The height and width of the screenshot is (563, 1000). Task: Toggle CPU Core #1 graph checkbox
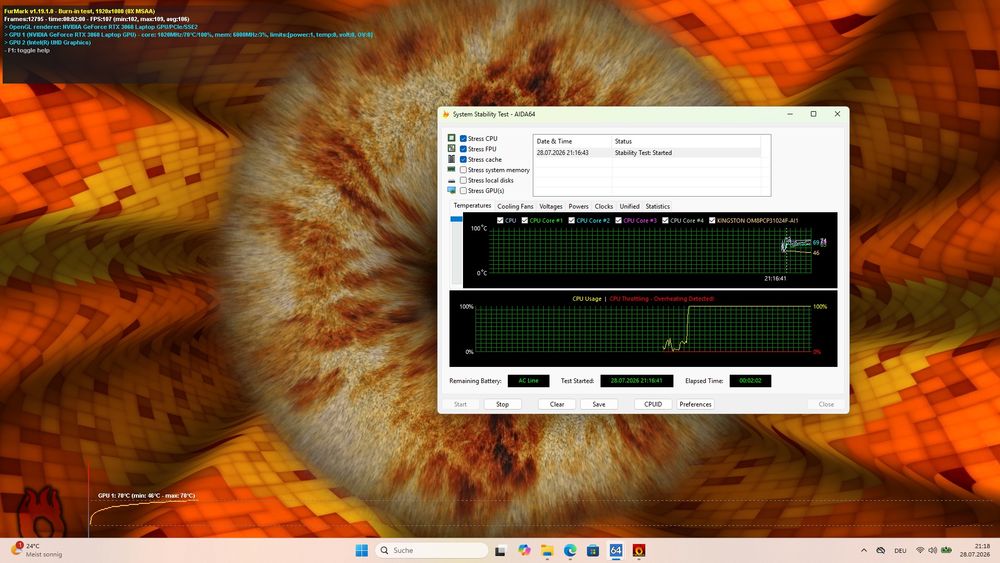coord(525,220)
